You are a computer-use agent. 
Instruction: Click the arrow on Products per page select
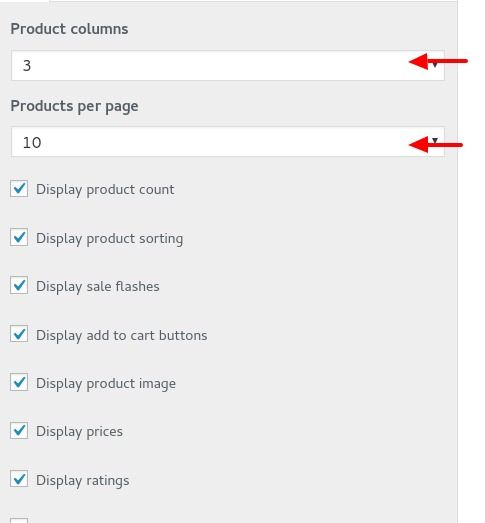click(x=435, y=141)
